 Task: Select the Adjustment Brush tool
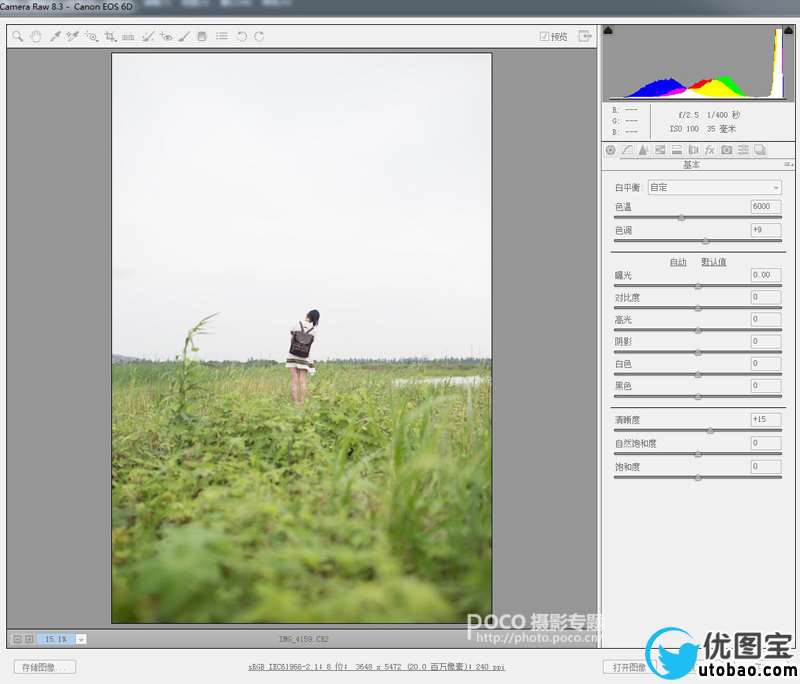point(184,36)
